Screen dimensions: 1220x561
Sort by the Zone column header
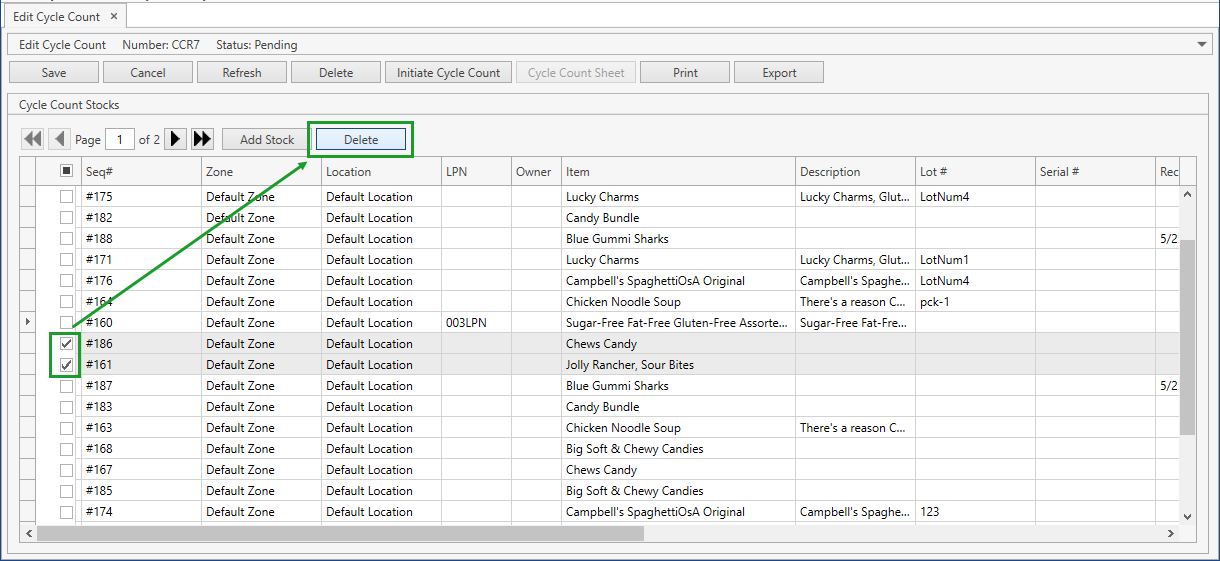(260, 172)
